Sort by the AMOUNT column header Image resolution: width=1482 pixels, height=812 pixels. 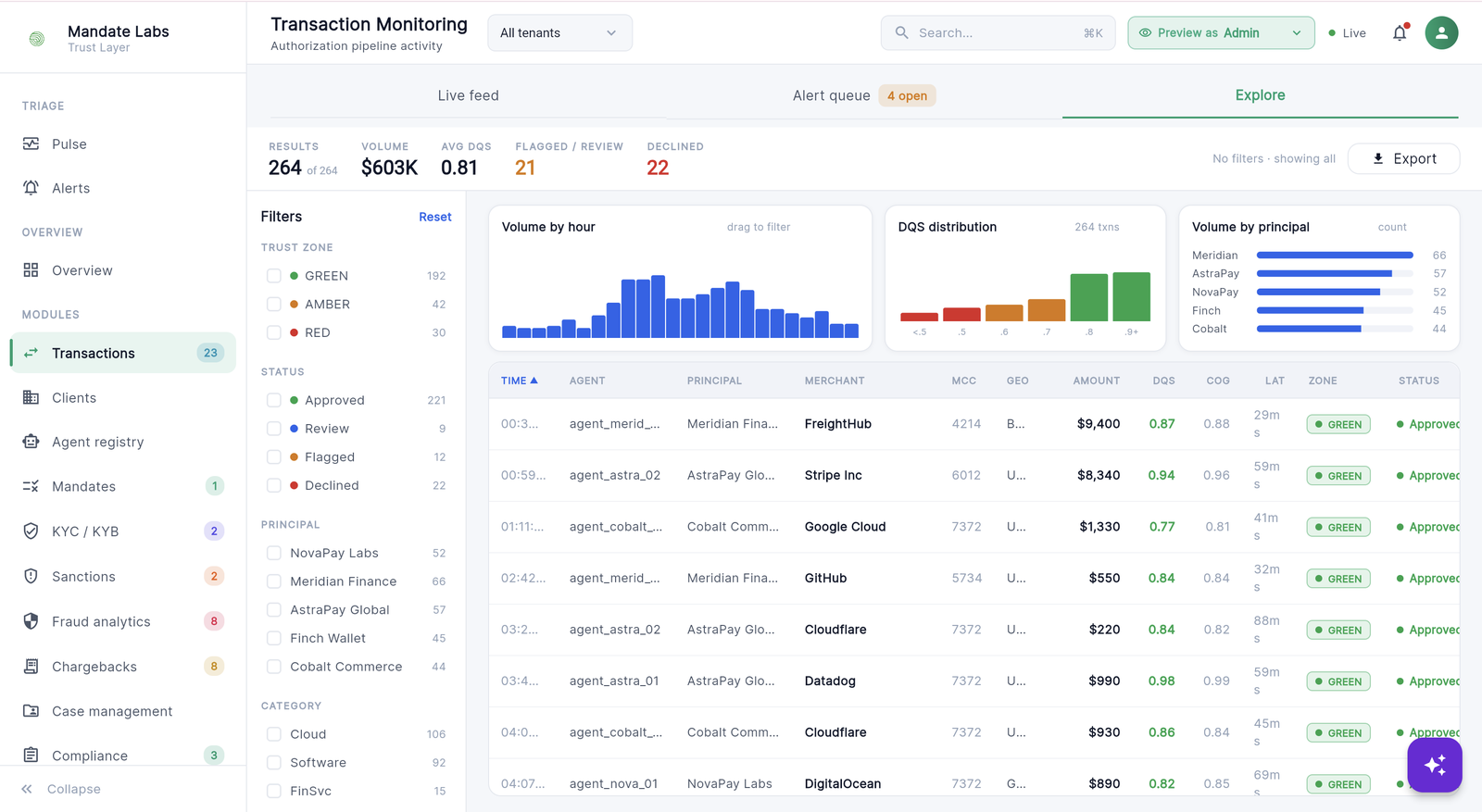1096,381
